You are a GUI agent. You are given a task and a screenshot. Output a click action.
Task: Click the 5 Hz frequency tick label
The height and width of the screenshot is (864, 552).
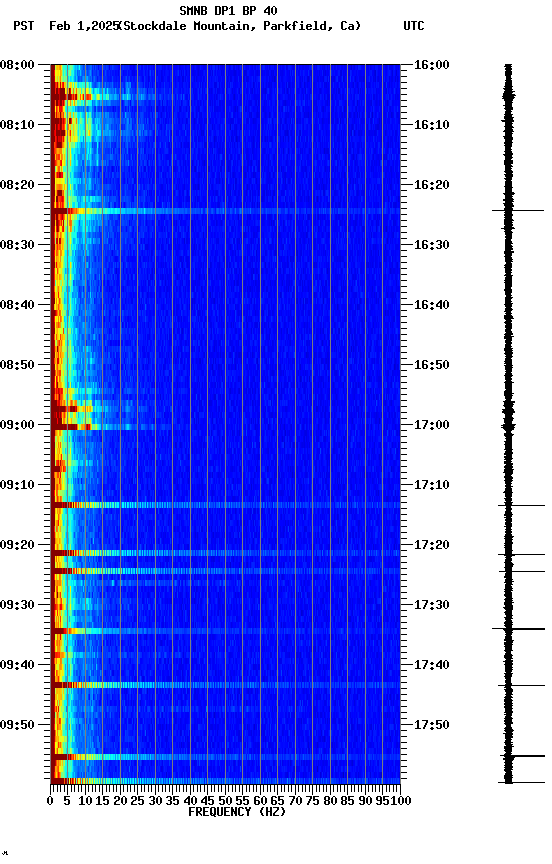(67, 801)
